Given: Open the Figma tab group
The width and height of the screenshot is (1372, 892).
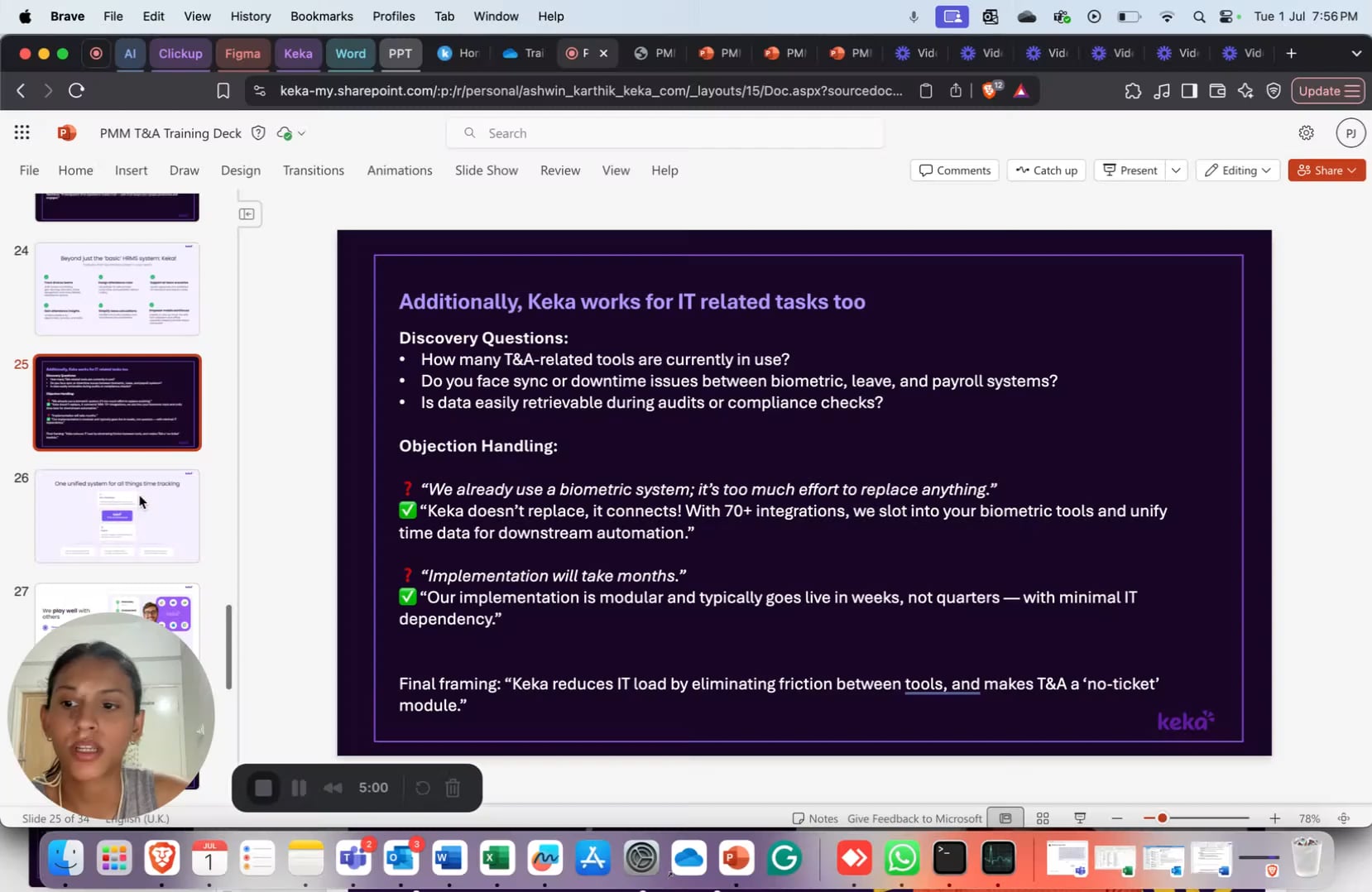Looking at the screenshot, I should (242, 53).
